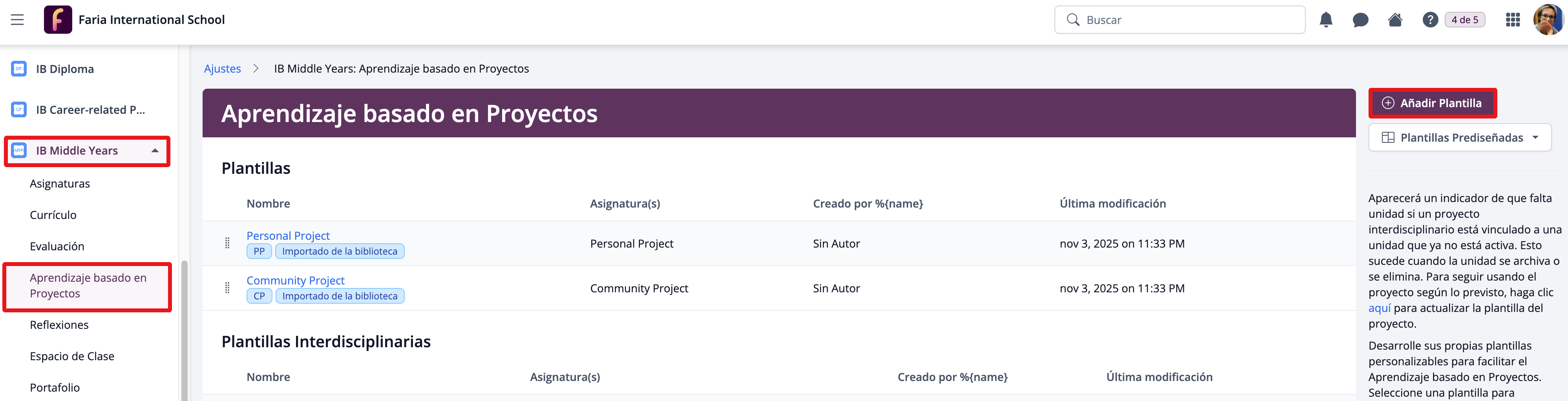The height and width of the screenshot is (401, 1568).
Task: Grab the Personal Project drag handle
Action: [x=227, y=243]
